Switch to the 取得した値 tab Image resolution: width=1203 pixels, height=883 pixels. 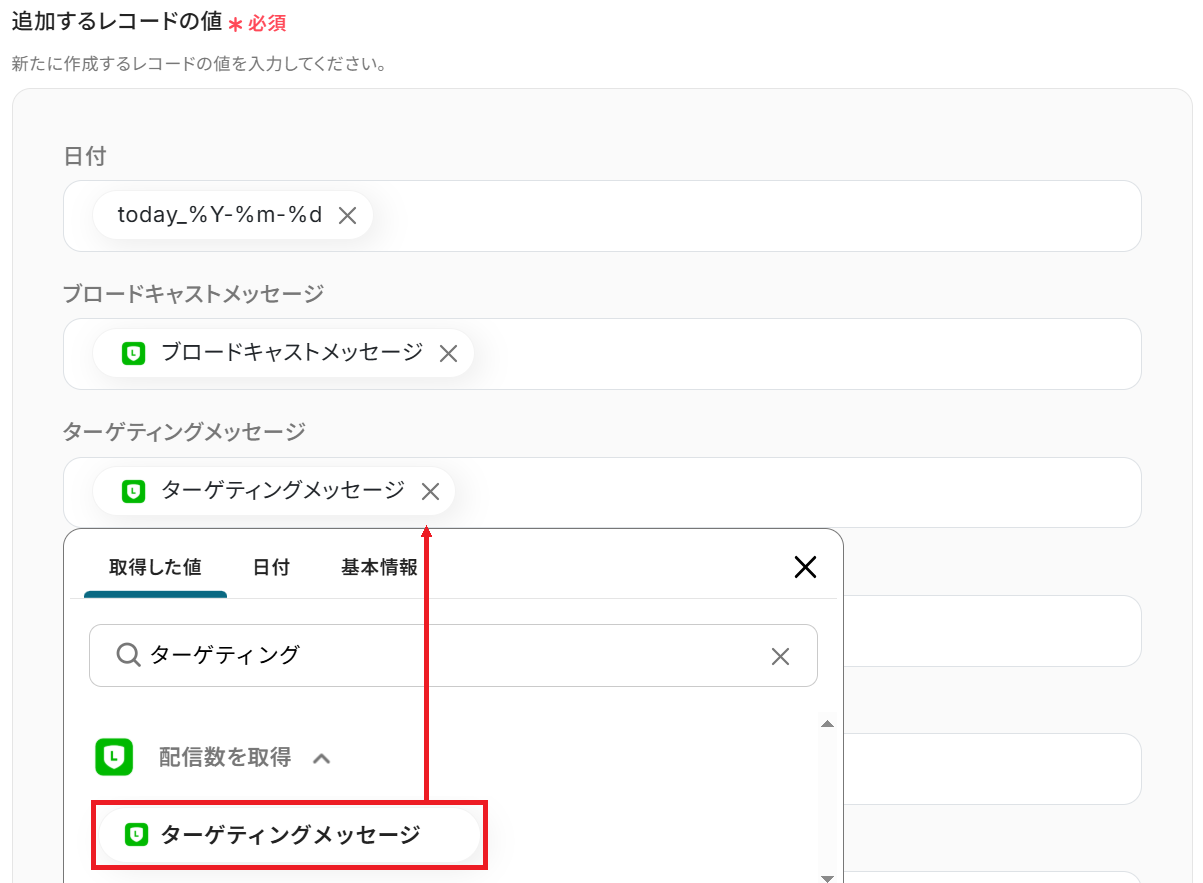tap(155, 567)
